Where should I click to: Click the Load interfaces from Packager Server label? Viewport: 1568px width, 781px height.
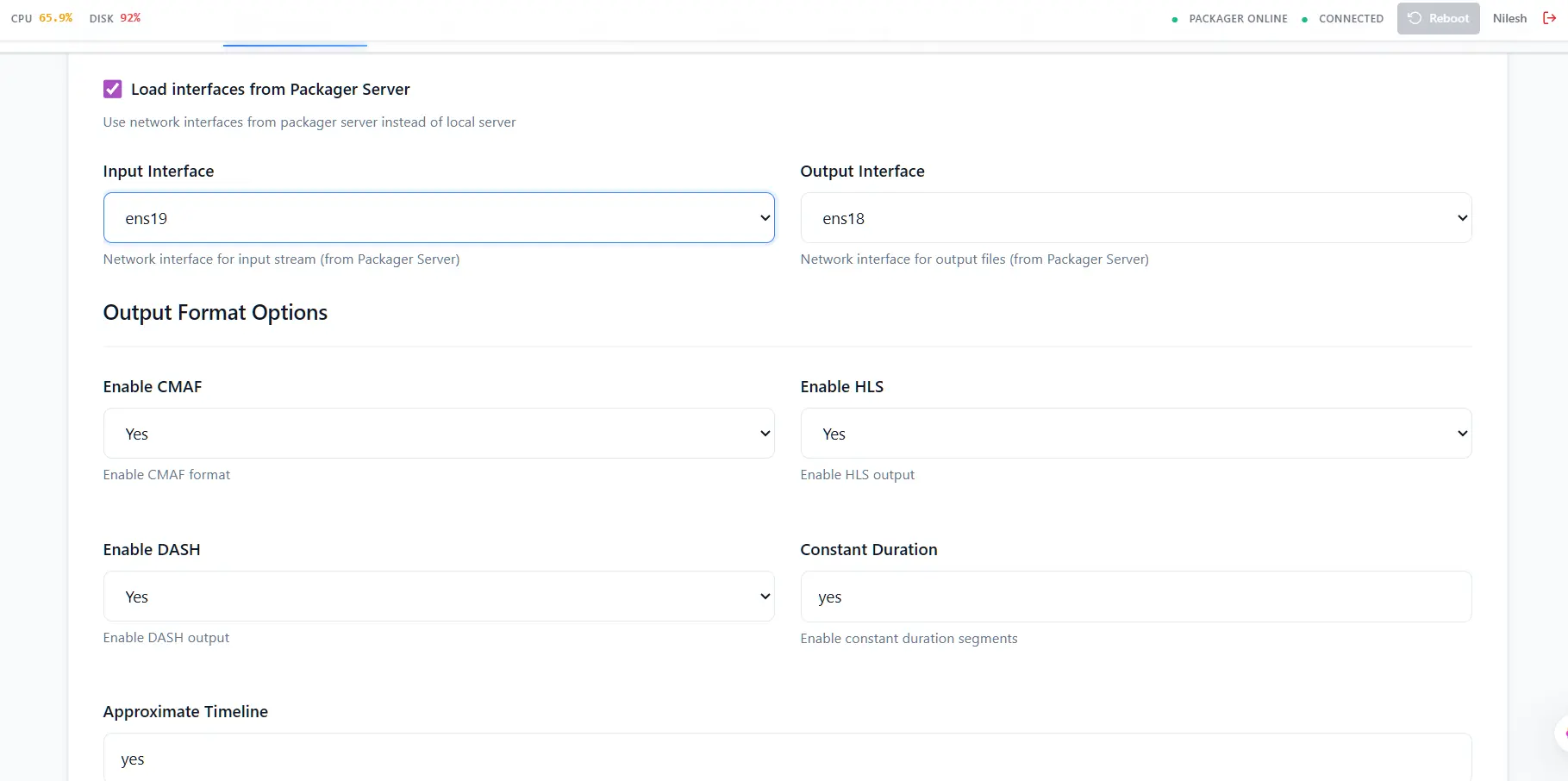pos(270,89)
